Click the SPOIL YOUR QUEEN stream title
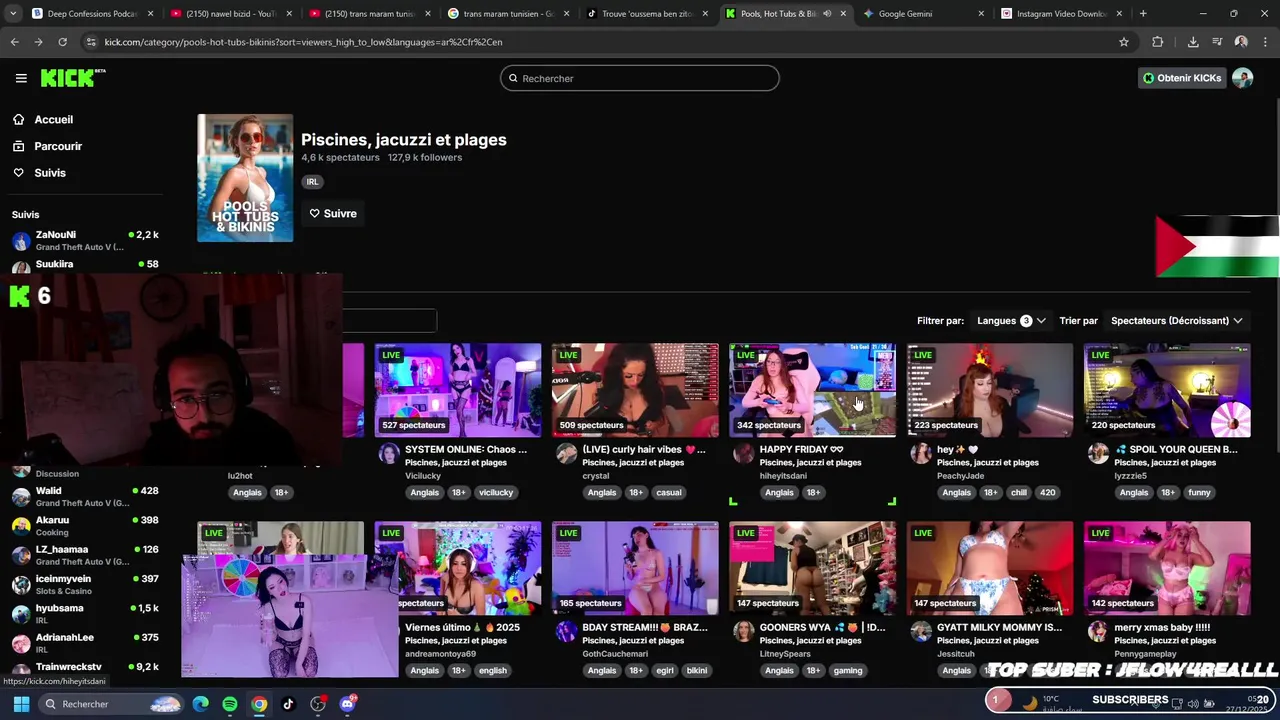The width and height of the screenshot is (1280, 720). point(1176,449)
